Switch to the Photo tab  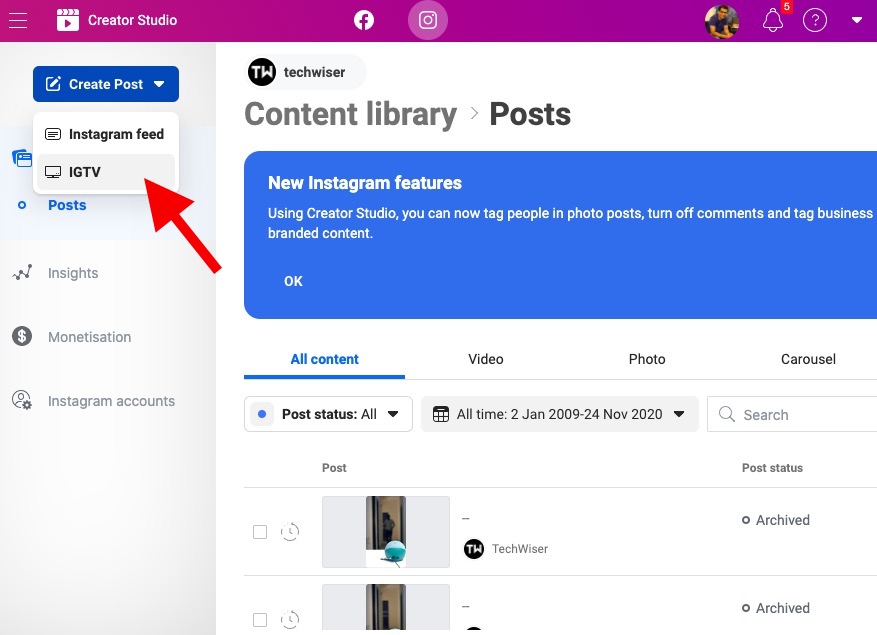647,359
